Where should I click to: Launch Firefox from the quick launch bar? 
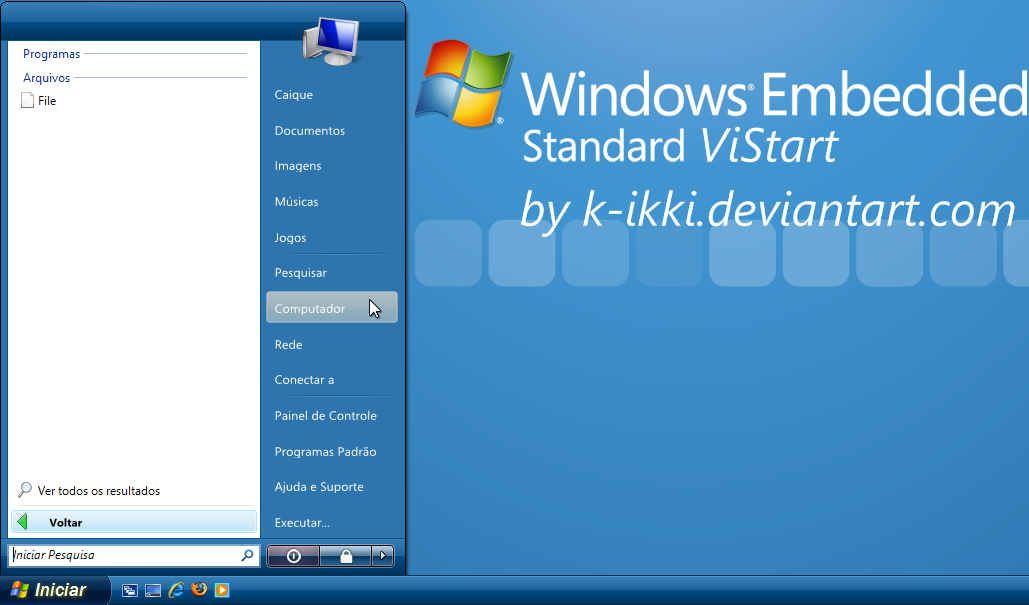point(199,590)
